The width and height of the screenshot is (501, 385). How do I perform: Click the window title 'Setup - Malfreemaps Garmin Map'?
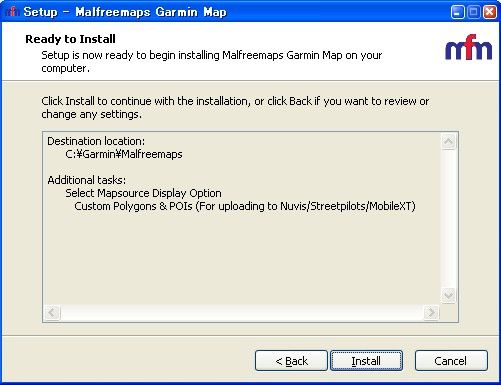coord(125,12)
